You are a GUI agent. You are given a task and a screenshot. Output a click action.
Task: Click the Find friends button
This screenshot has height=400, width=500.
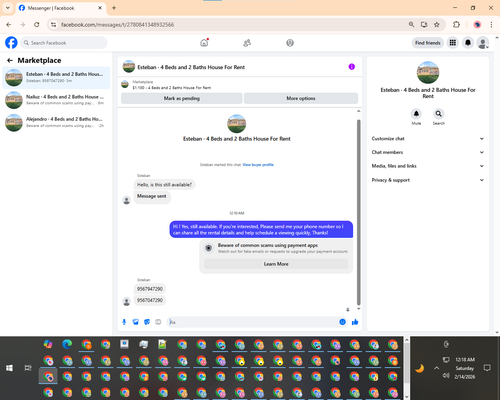[428, 43]
